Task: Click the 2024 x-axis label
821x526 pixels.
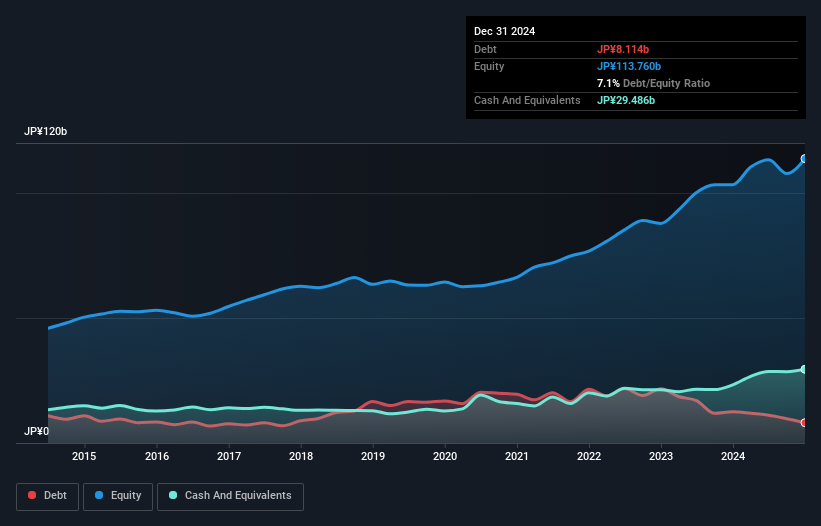Action: pyautogui.click(x=733, y=456)
